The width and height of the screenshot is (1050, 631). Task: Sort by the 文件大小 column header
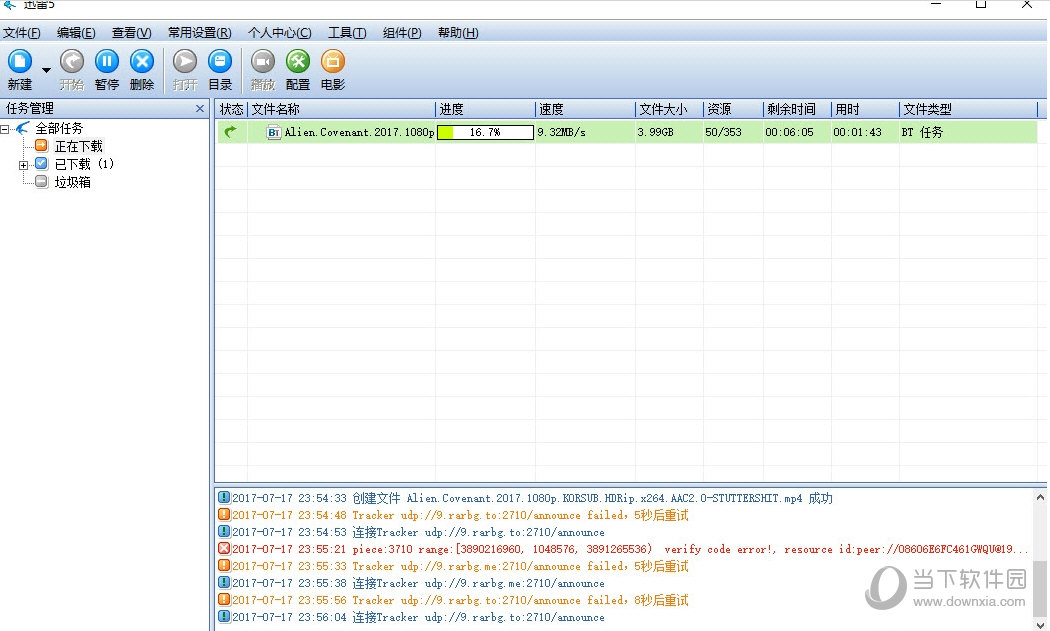pos(669,109)
